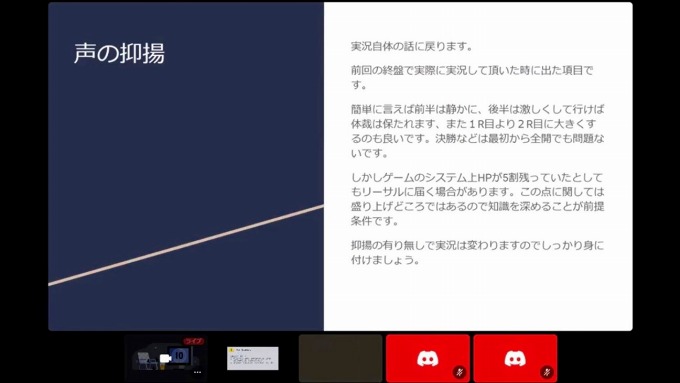The height and width of the screenshot is (383, 680).
Task: Select the first red Discord participant tile
Action: tap(428, 358)
